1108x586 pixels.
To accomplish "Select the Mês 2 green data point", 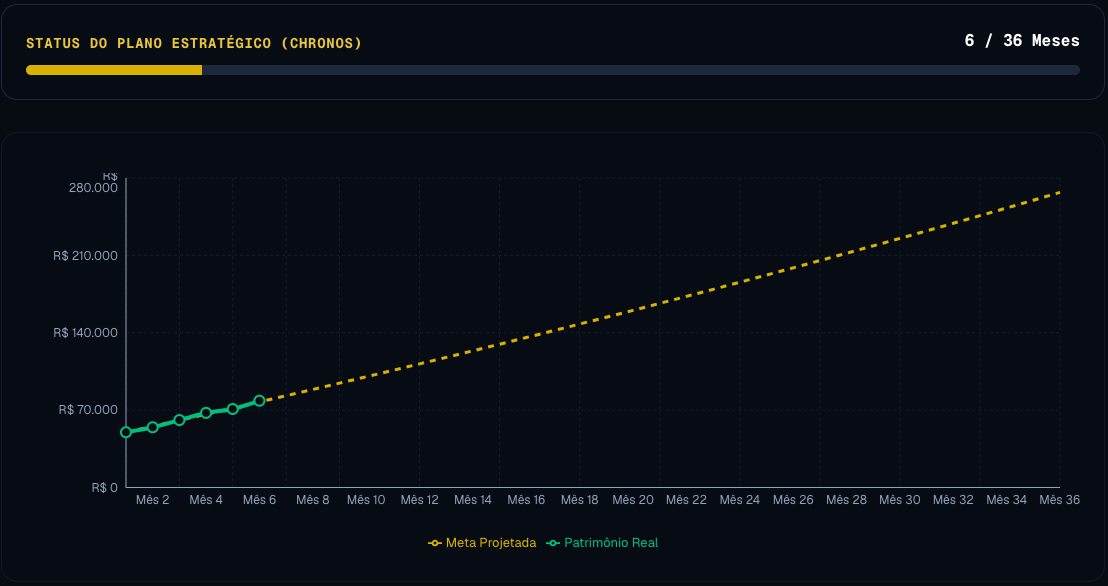I will [x=153, y=427].
